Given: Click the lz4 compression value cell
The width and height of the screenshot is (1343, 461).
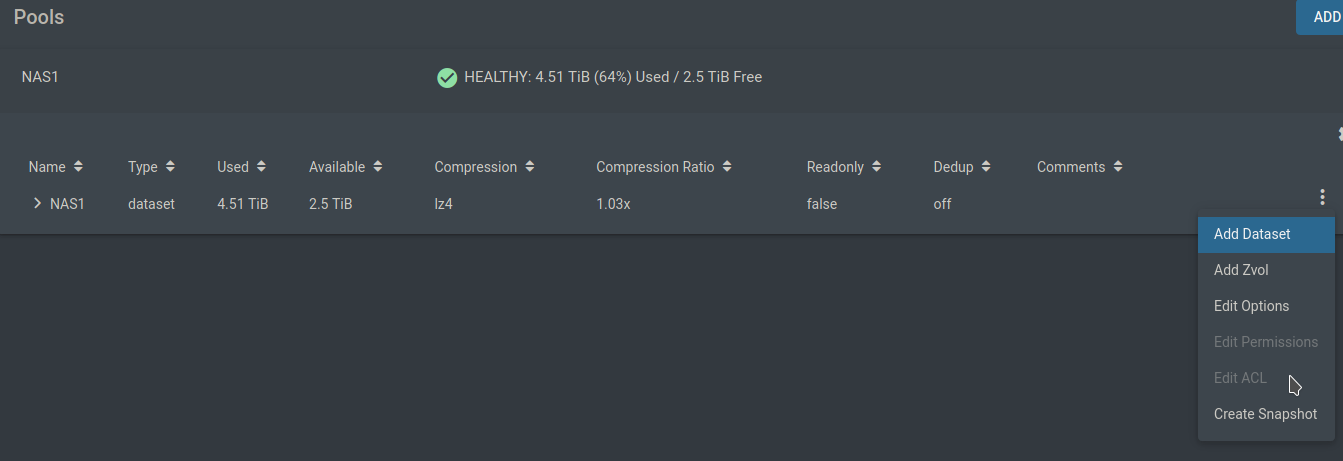Looking at the screenshot, I should point(443,204).
